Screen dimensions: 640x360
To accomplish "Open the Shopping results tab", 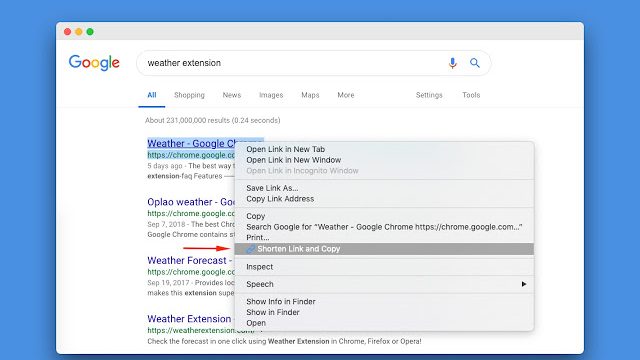I will (189, 95).
